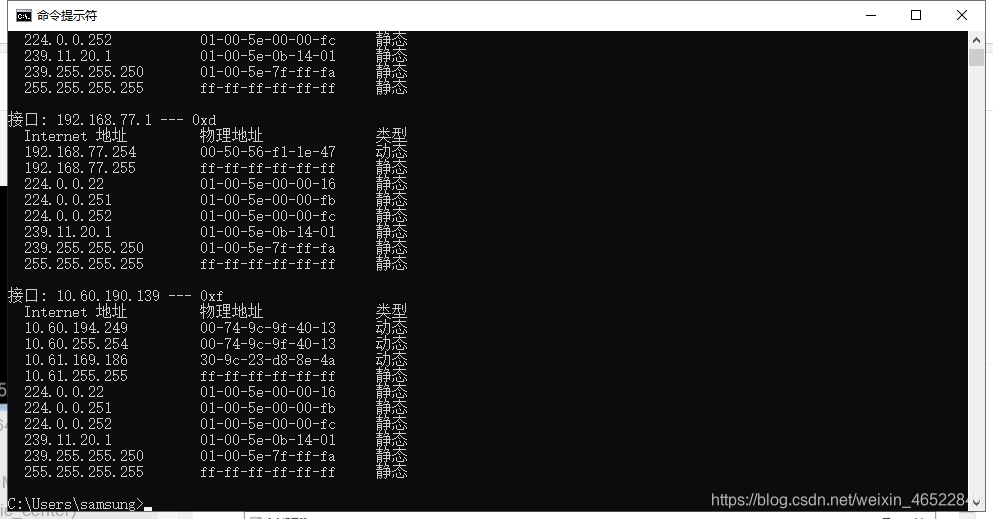Click the 命令提示符 title bar text

[67, 16]
